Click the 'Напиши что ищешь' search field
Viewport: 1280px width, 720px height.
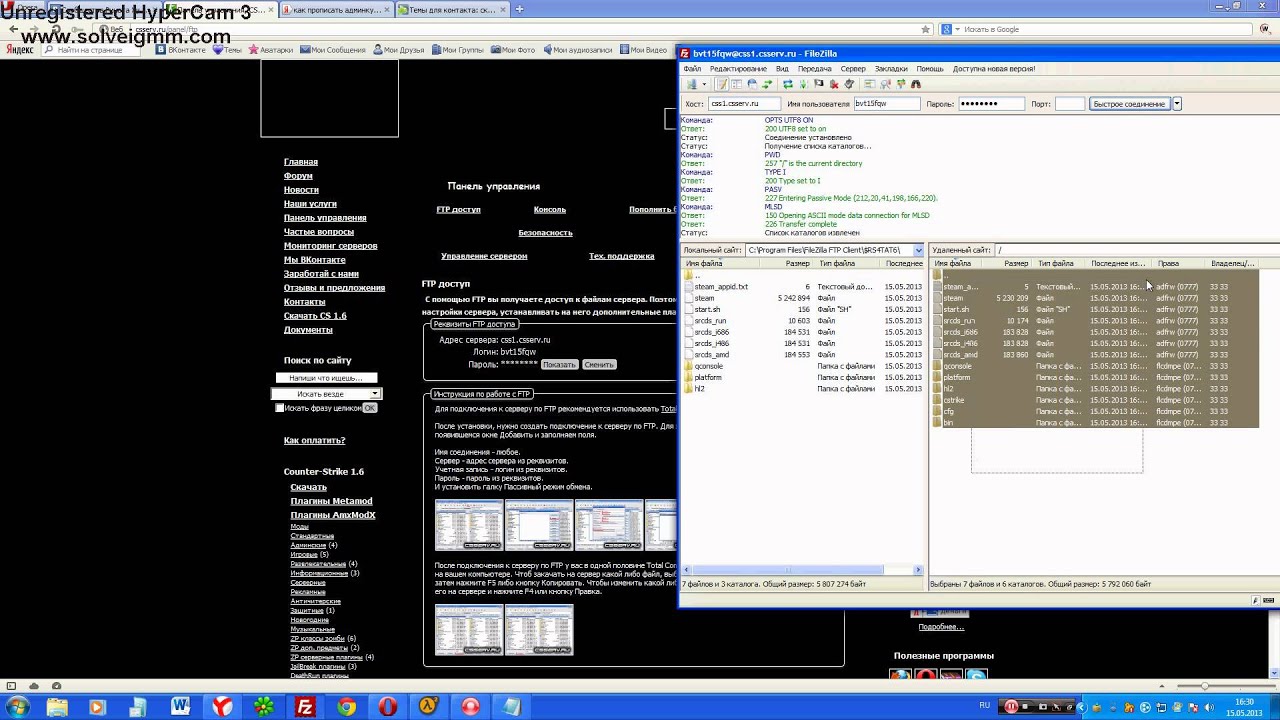pyautogui.click(x=326, y=378)
